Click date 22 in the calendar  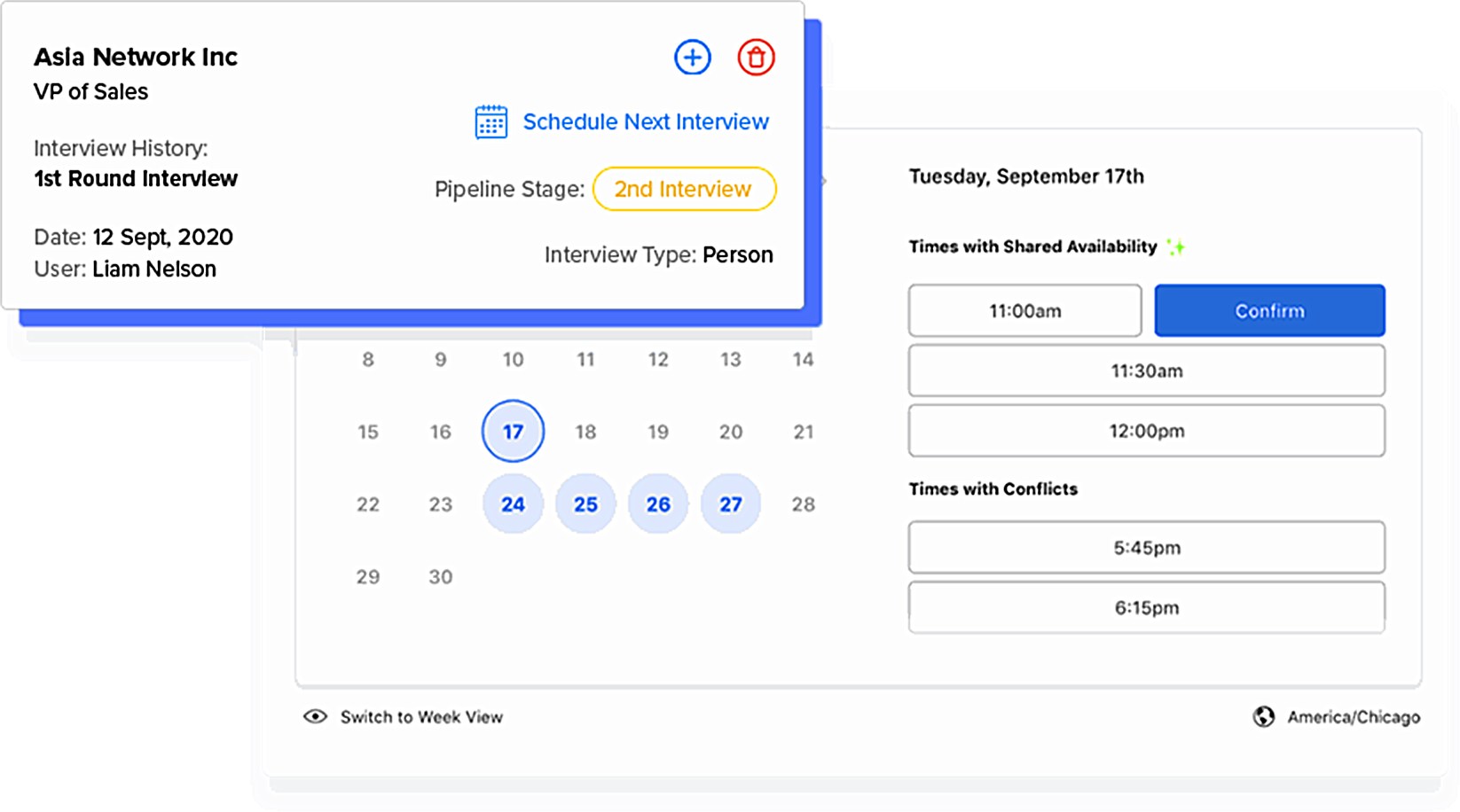coord(368,504)
